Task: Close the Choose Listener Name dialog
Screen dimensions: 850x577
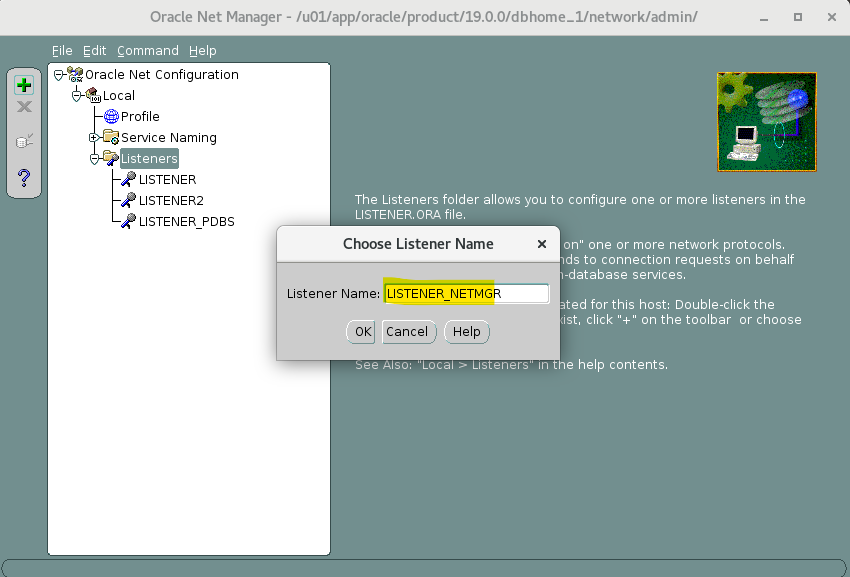Action: 541,245
